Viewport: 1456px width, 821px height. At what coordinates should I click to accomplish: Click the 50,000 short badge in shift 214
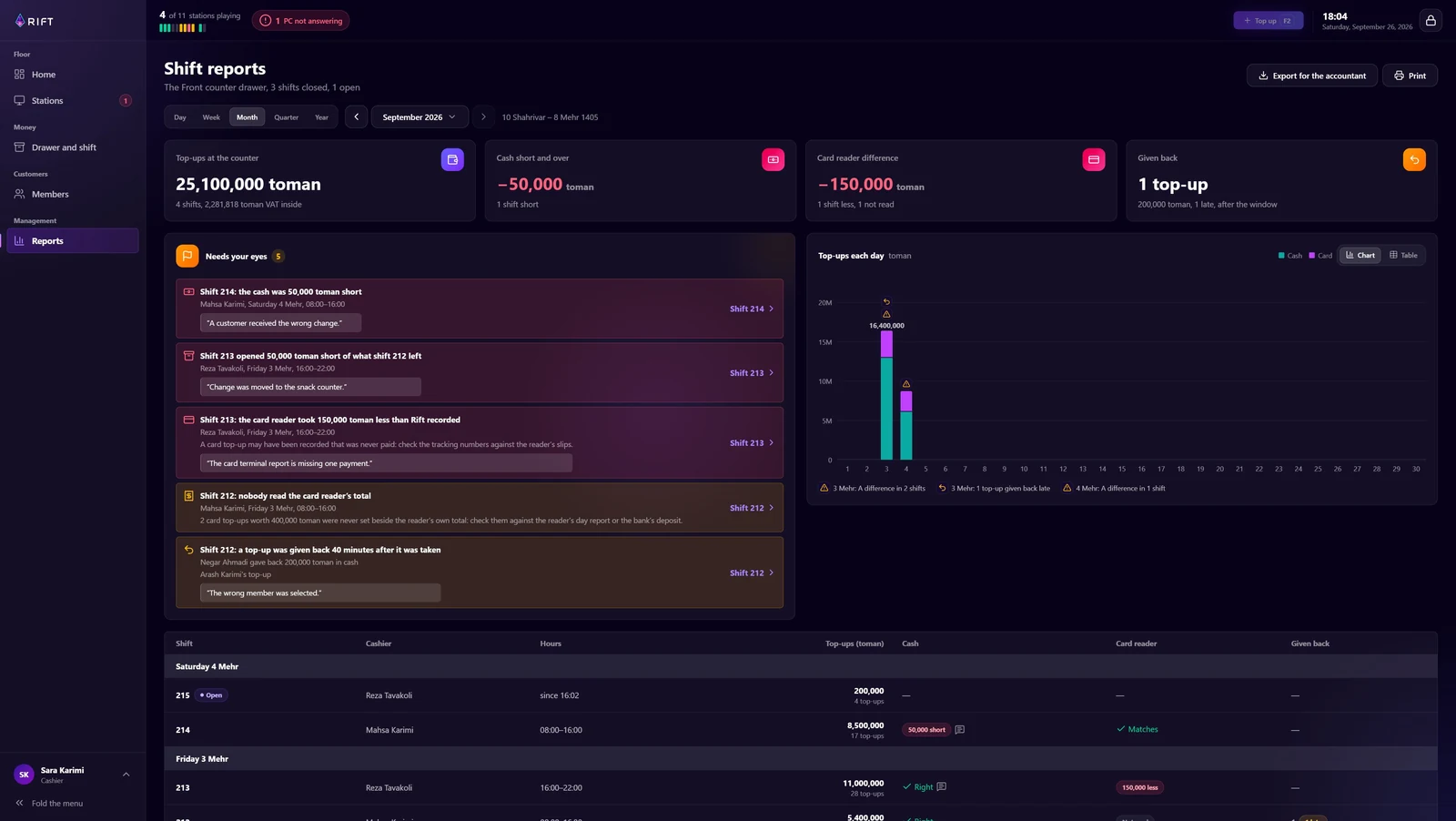pyautogui.click(x=926, y=730)
